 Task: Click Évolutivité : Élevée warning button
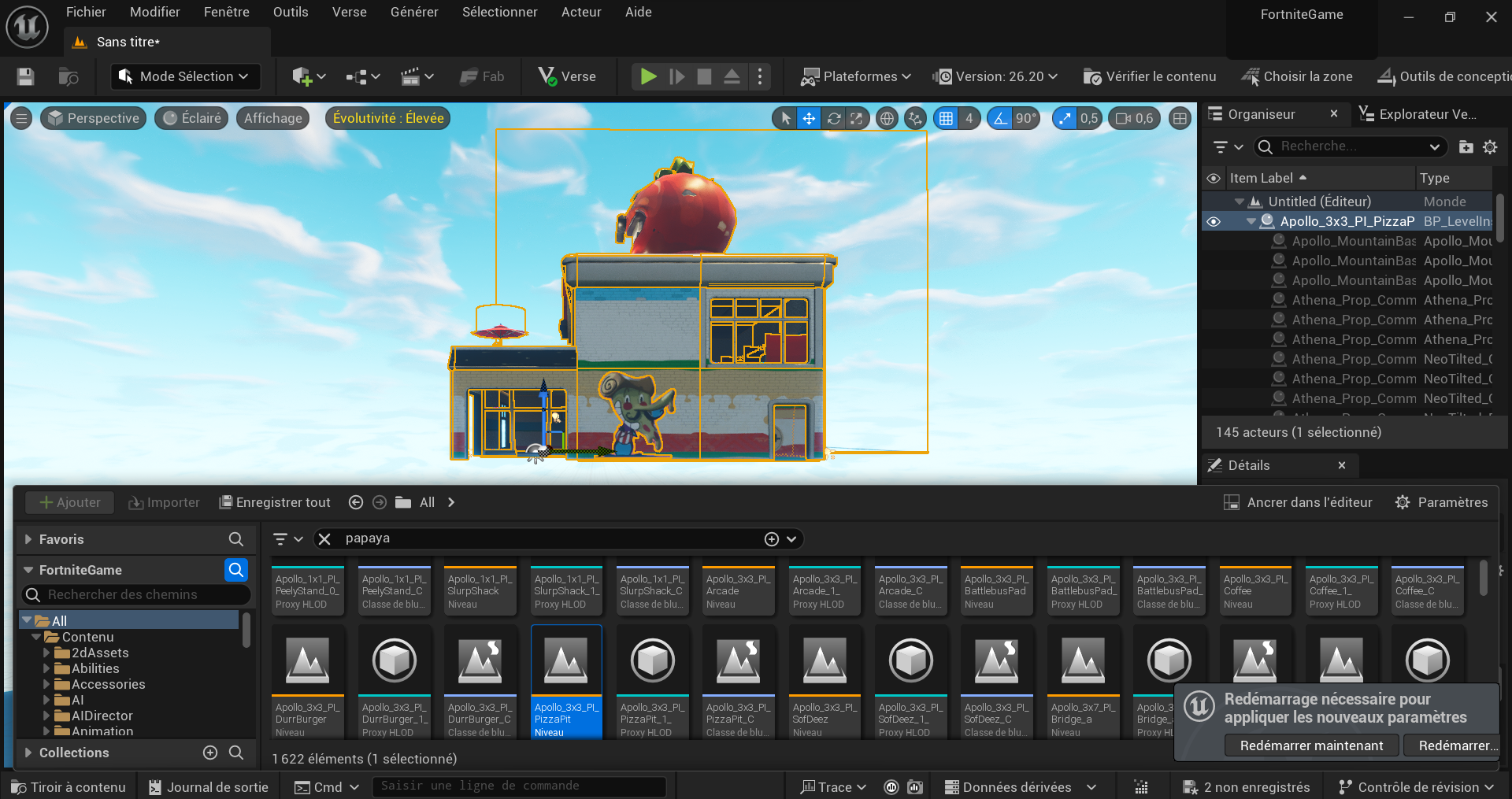tap(388, 118)
